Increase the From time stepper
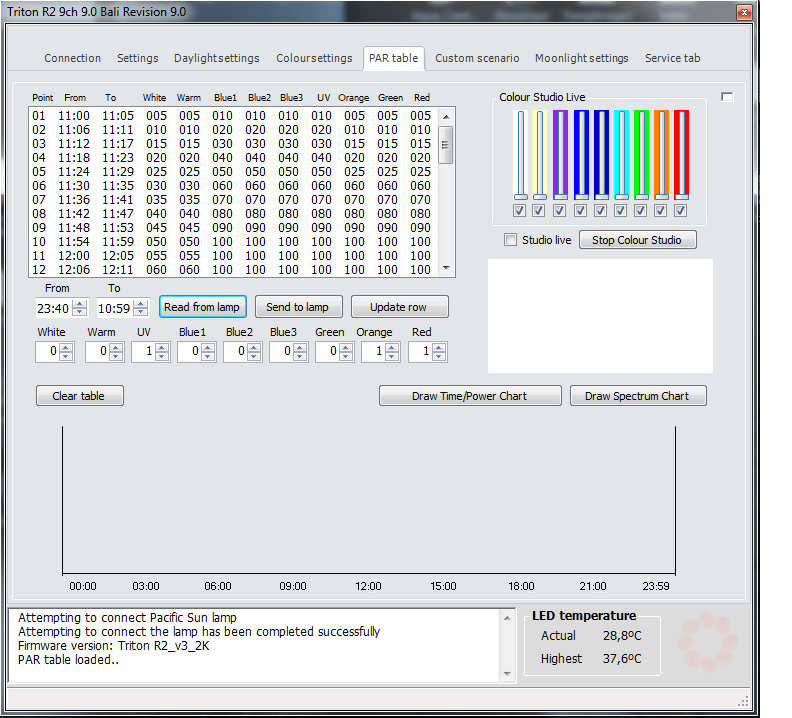Screen dimensions: 792x718 pyautogui.click(x=81, y=303)
